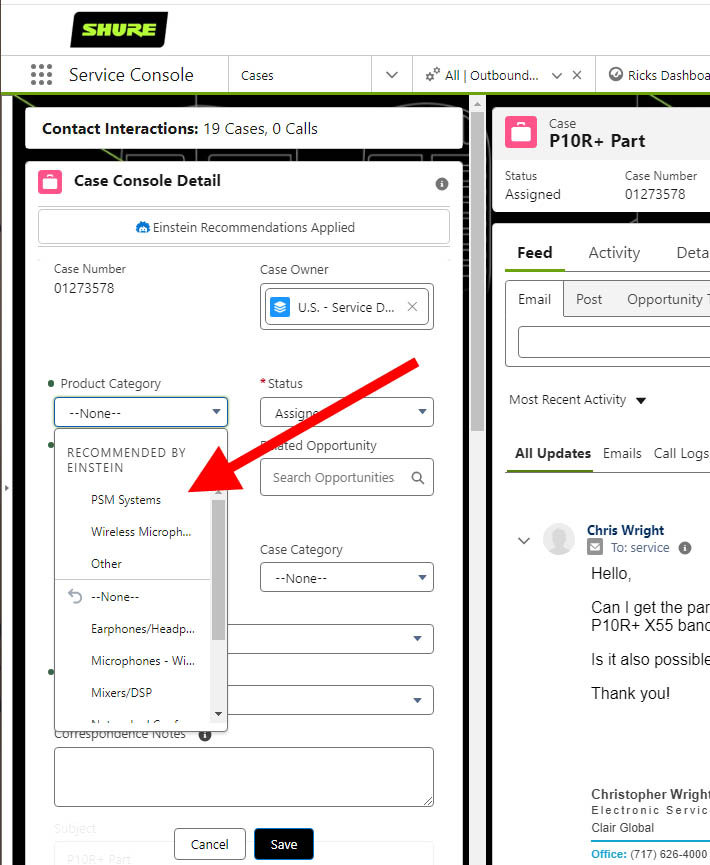This screenshot has width=710, height=865.
Task: Click the Search Opportunities magnifier icon
Action: pyautogui.click(x=418, y=478)
